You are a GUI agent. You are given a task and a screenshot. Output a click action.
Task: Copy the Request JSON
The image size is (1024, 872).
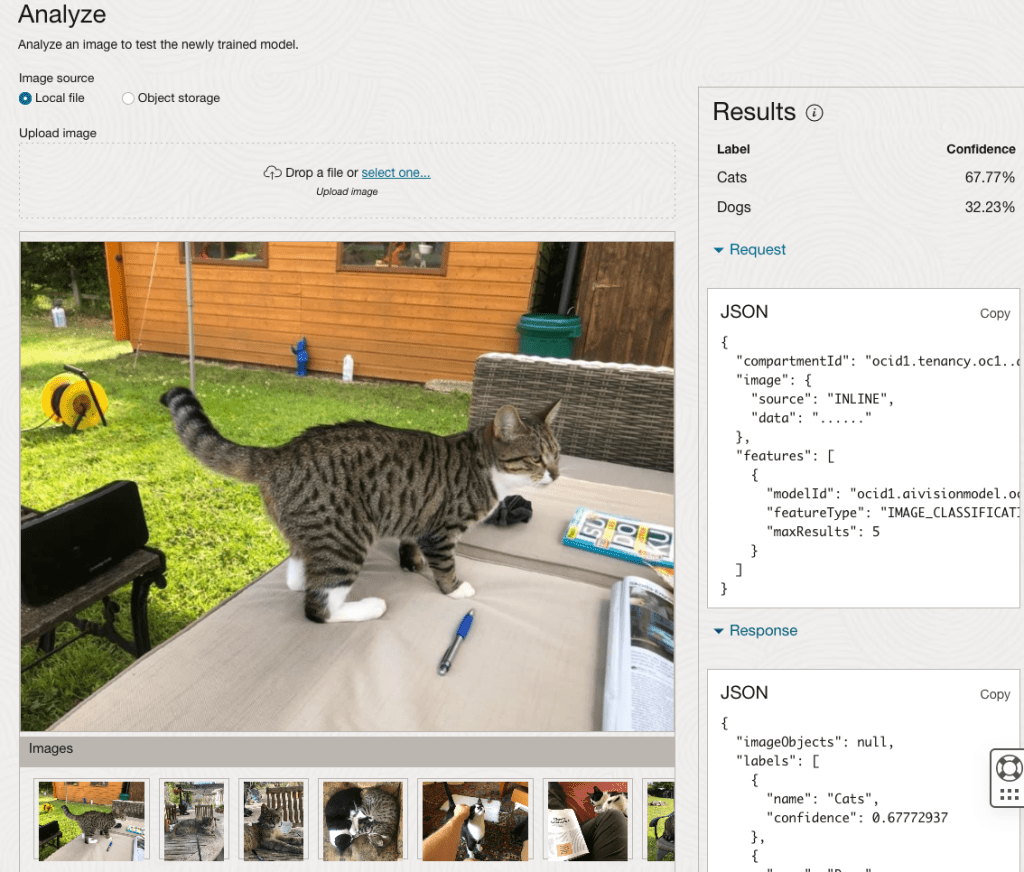click(x=994, y=313)
